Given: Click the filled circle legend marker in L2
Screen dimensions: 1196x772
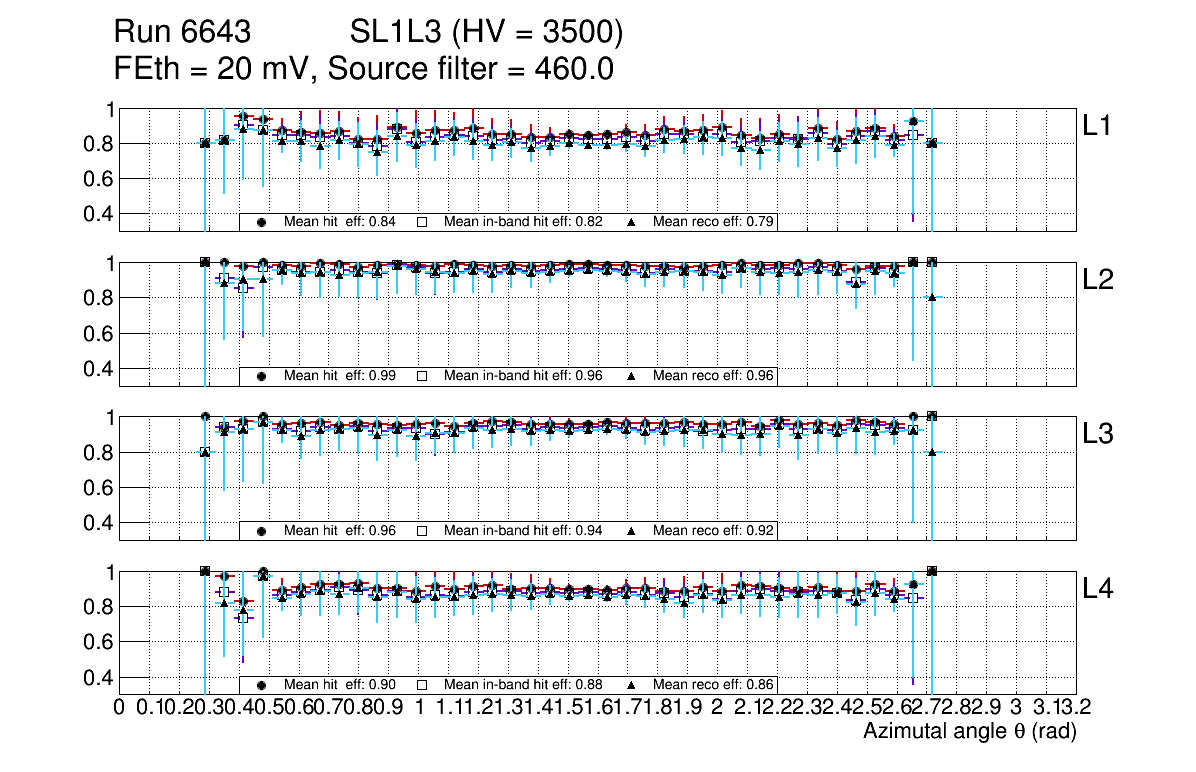Looking at the screenshot, I should (262, 376).
